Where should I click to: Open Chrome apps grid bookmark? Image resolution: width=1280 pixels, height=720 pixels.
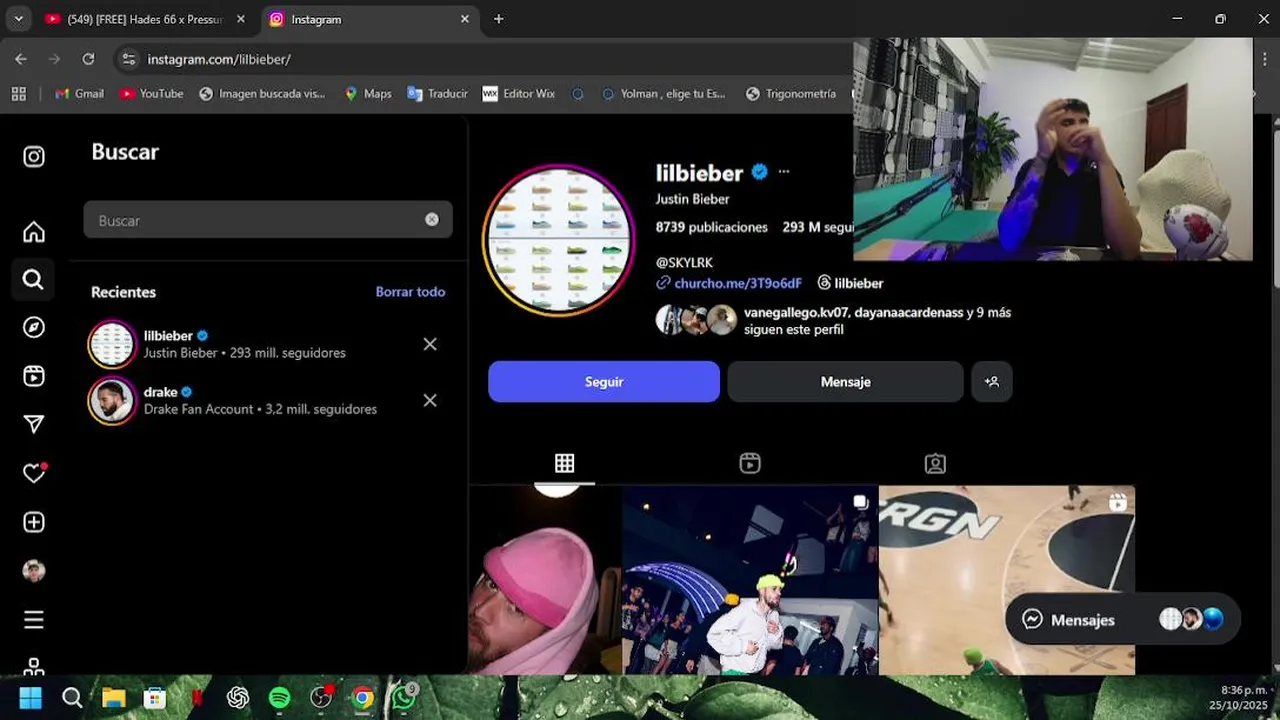18,93
